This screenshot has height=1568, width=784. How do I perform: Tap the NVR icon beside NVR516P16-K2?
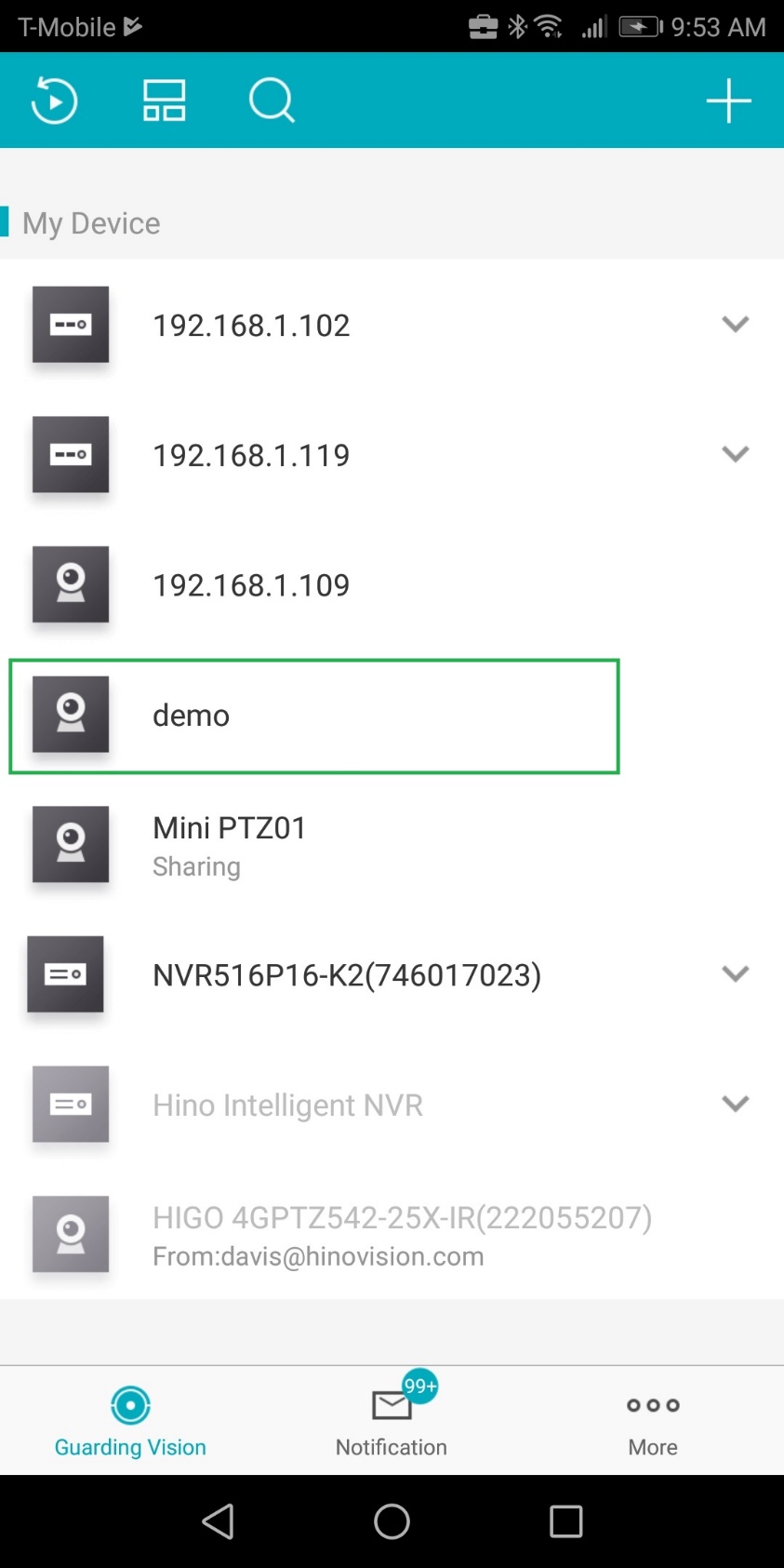pyautogui.click(x=65, y=974)
